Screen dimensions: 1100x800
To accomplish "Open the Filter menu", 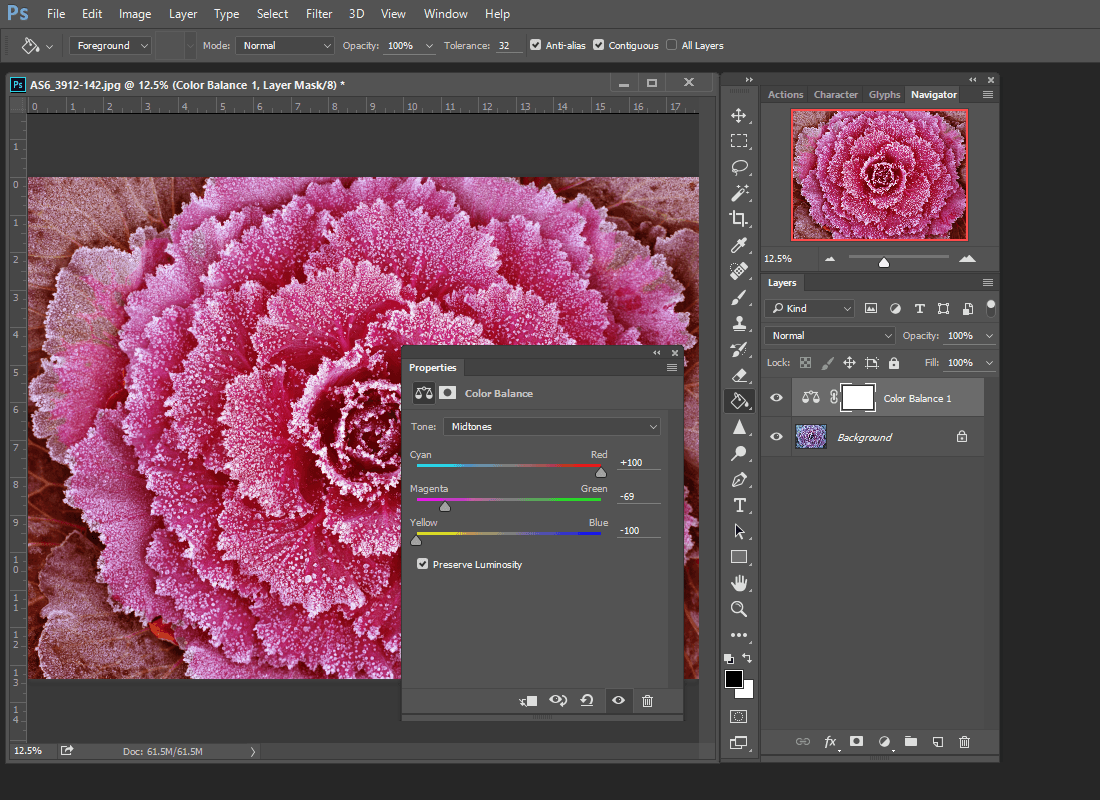I will tap(319, 14).
